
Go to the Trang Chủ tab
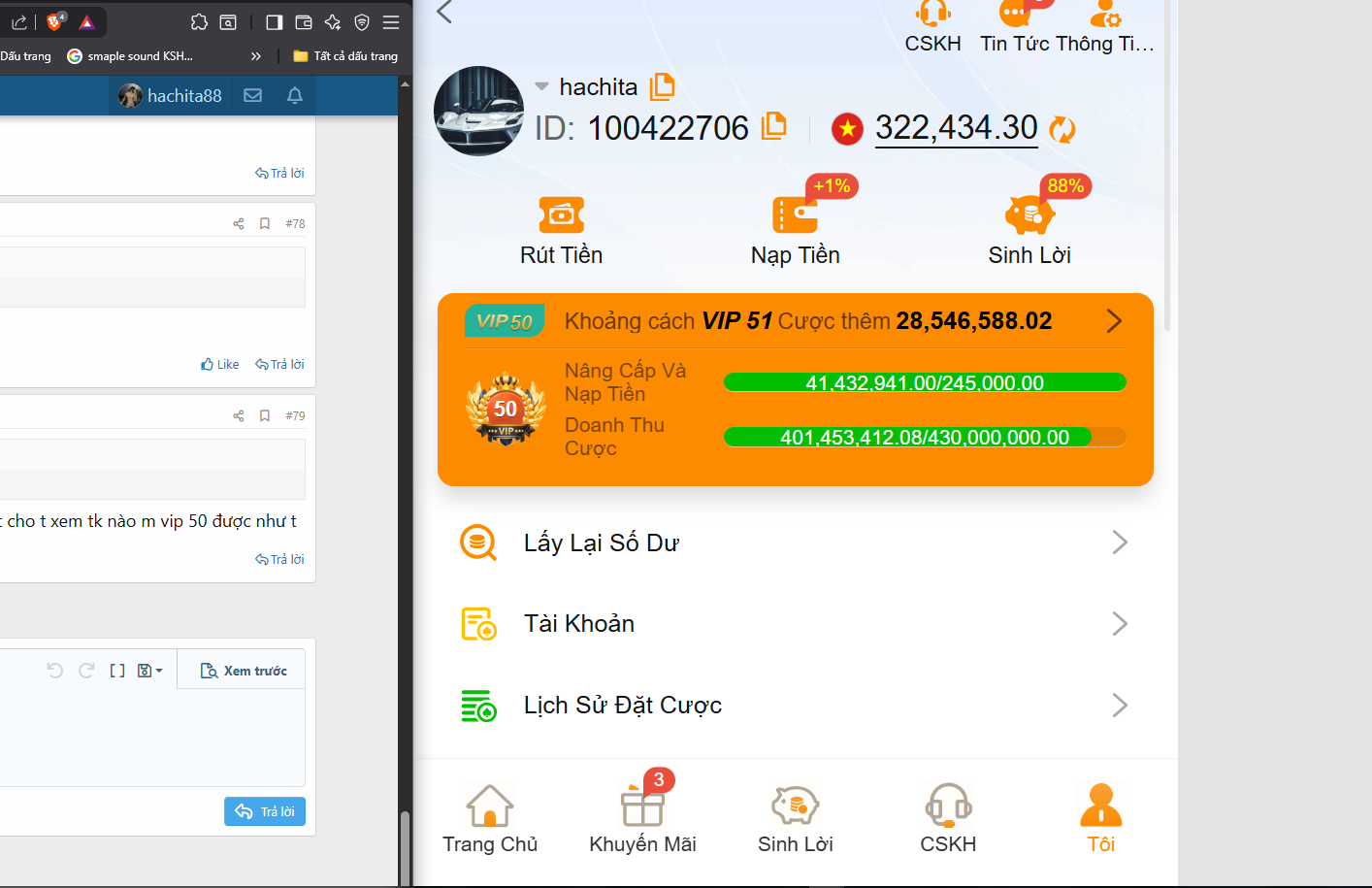point(490,820)
